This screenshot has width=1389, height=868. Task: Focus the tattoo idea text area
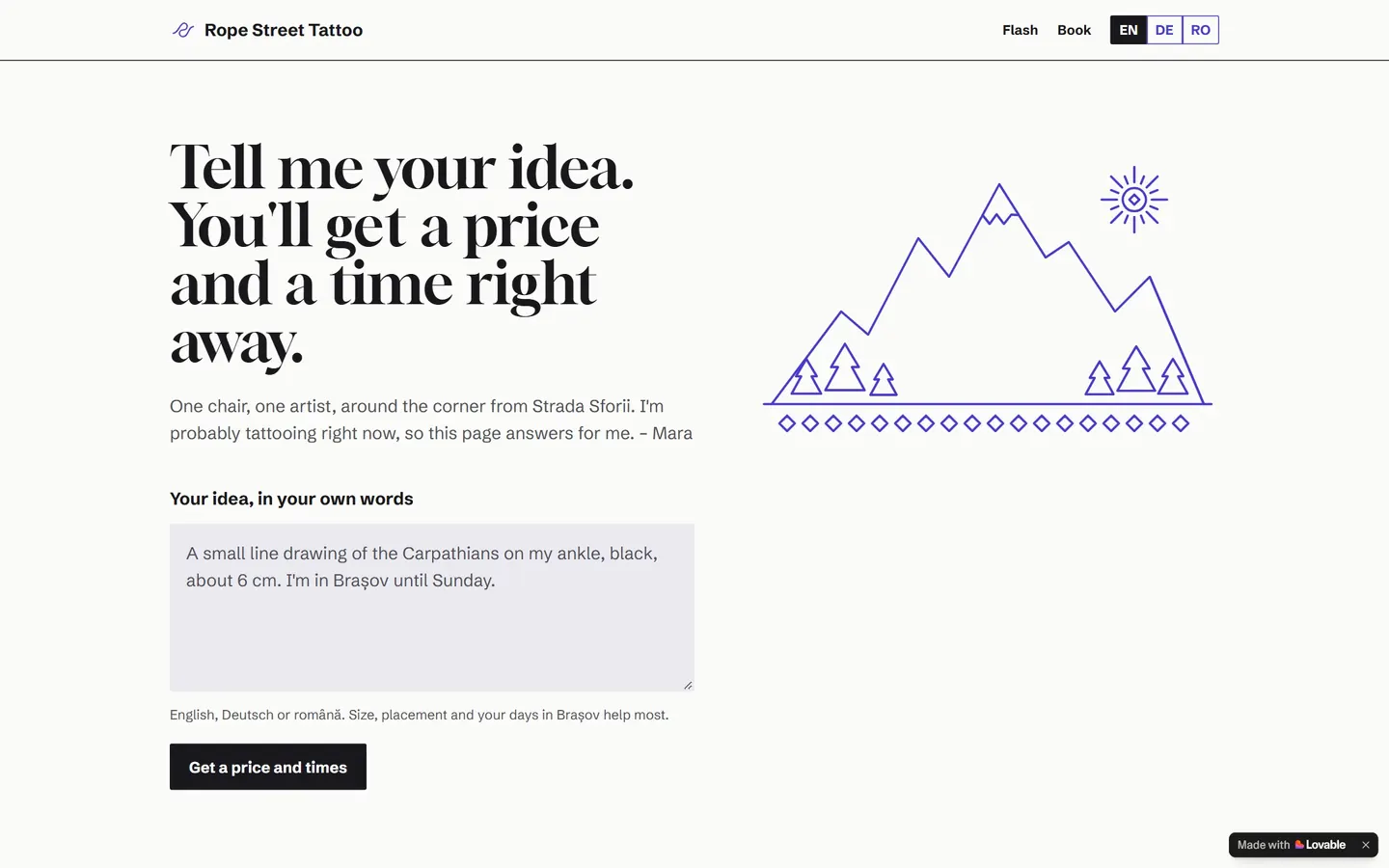pyautogui.click(x=432, y=608)
